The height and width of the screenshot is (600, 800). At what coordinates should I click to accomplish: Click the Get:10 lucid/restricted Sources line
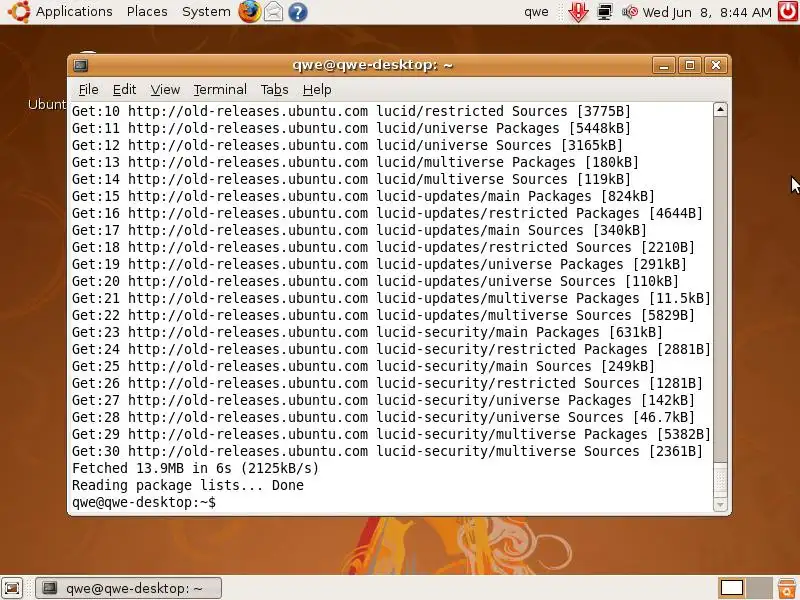pyautogui.click(x=352, y=111)
